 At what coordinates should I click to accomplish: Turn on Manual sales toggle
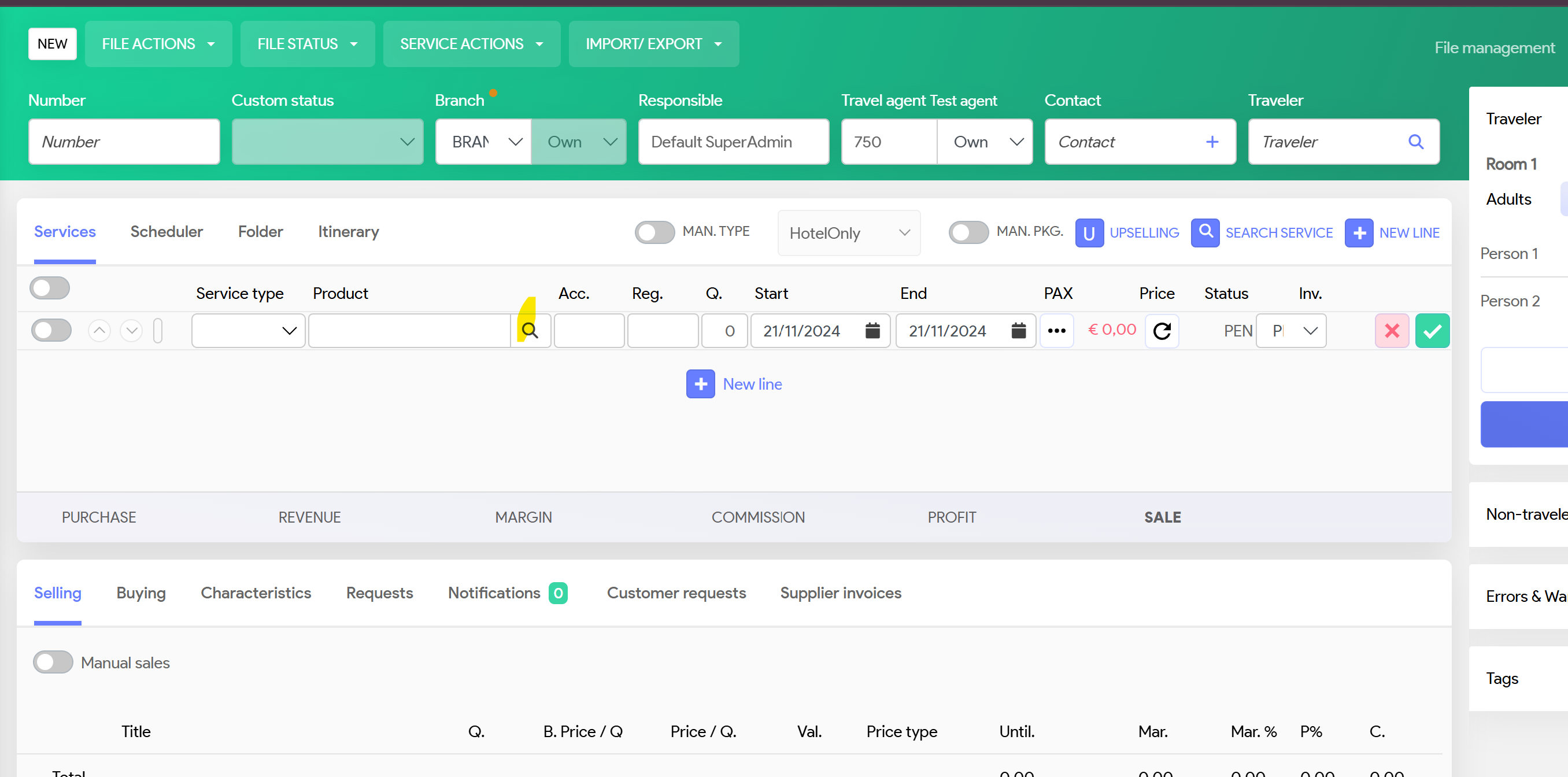coord(53,662)
